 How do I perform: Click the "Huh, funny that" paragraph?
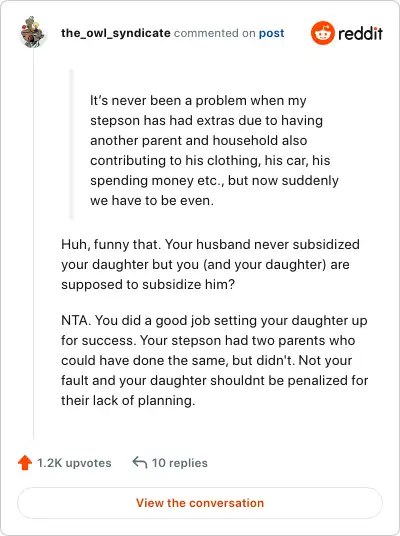click(211, 264)
